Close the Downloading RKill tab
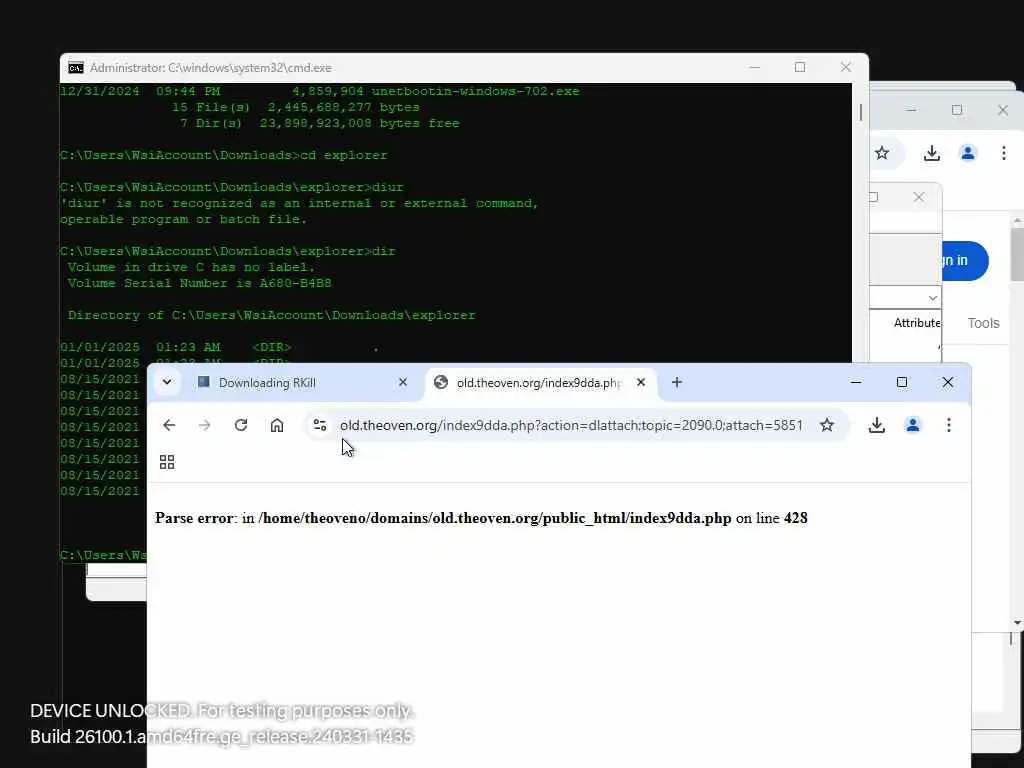The height and width of the screenshot is (768, 1024). coord(403,382)
